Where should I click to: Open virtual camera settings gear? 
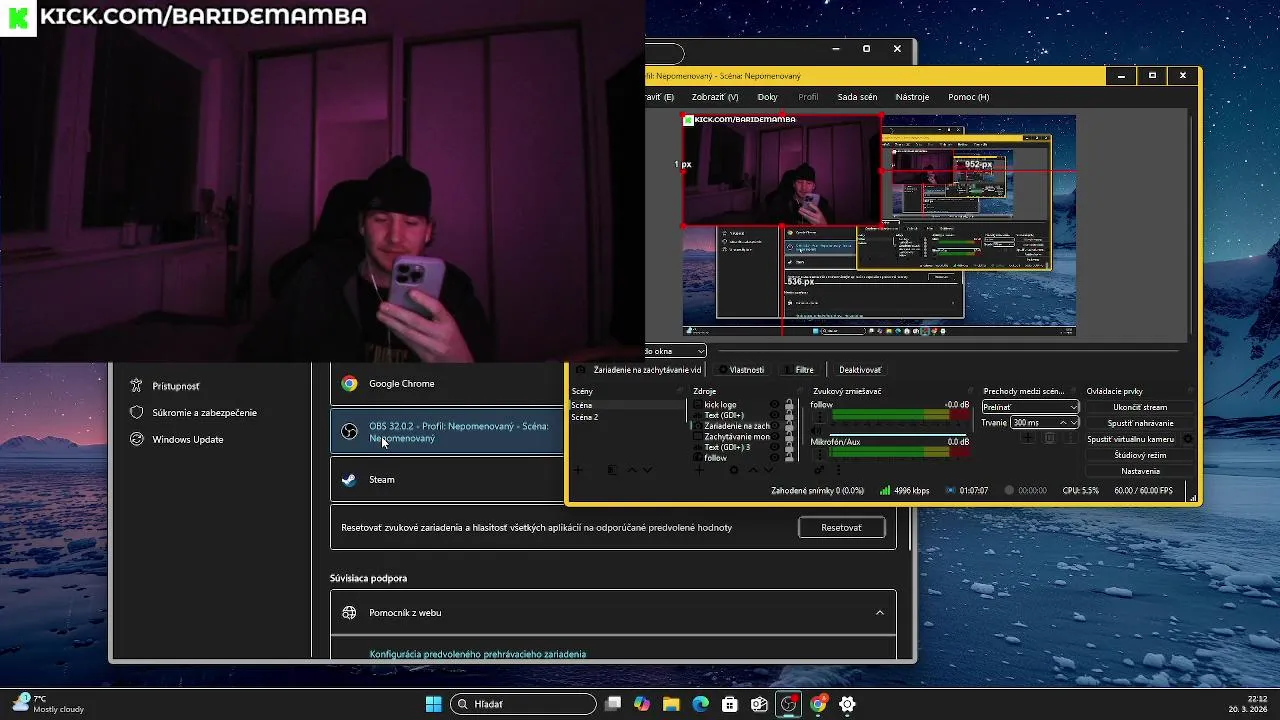point(1188,439)
